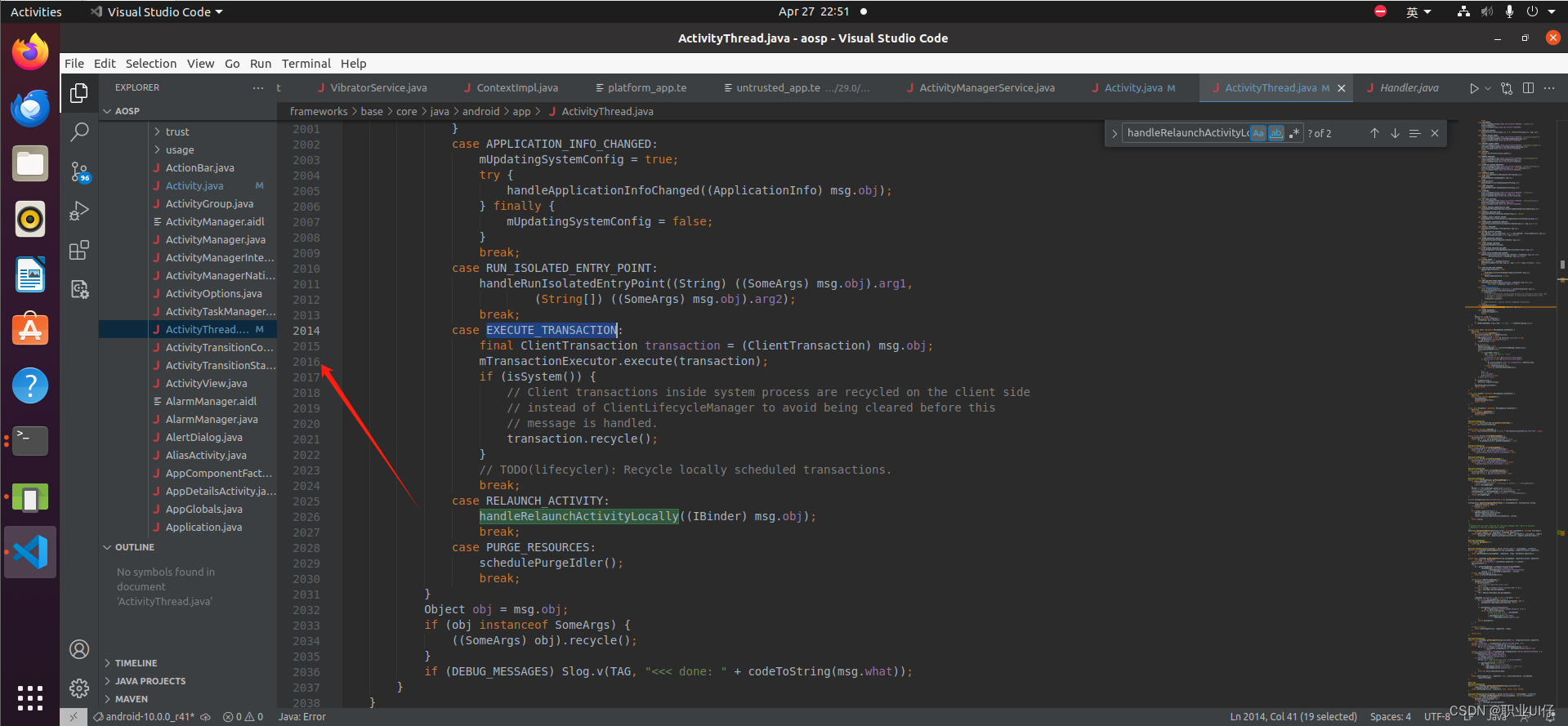Open the Explorer view in activity bar
The image size is (1568, 726).
pos(79,93)
